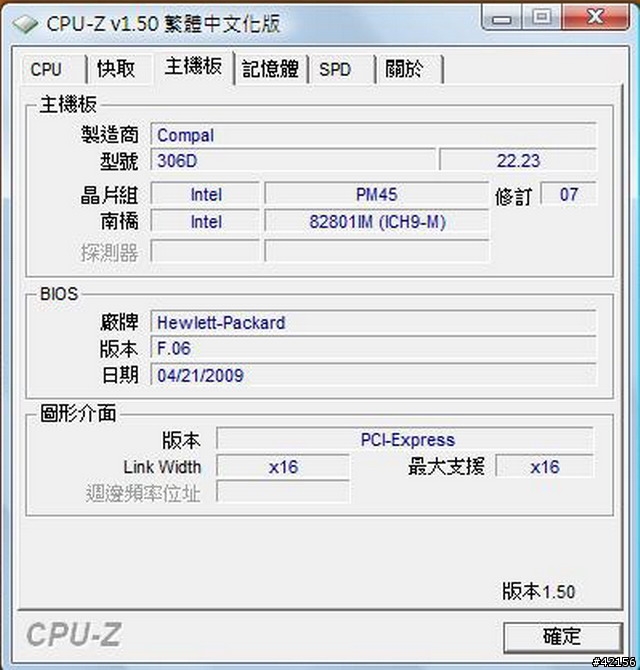Click the 晶片組 label
This screenshot has width=640, height=670.
(x=110, y=195)
